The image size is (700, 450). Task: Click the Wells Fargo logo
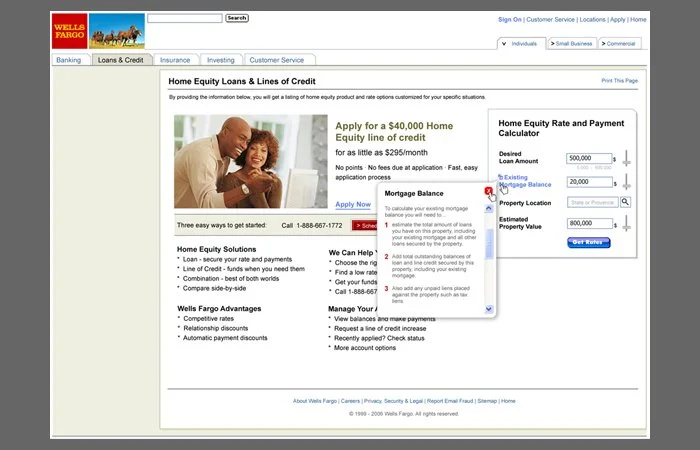(x=70, y=31)
